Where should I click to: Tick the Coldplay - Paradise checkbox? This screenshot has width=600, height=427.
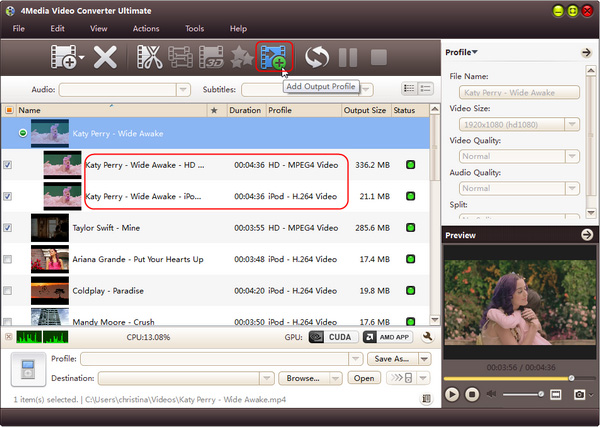[9, 291]
